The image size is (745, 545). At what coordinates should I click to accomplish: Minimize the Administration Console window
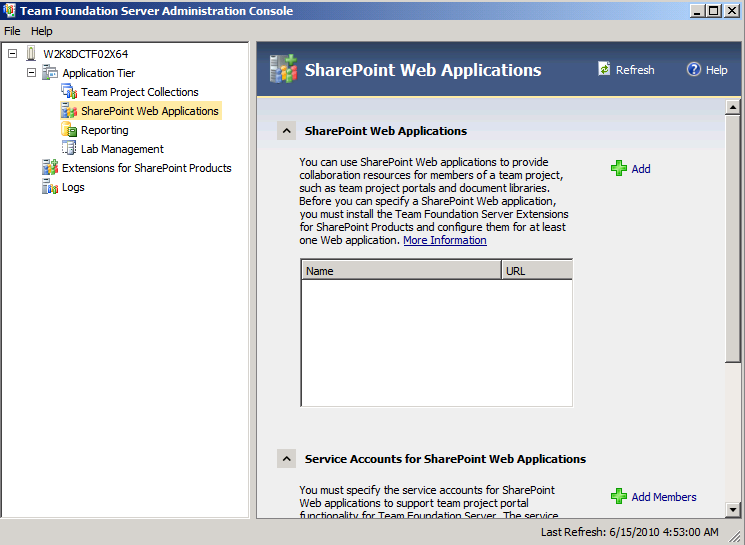pyautogui.click(x=697, y=10)
